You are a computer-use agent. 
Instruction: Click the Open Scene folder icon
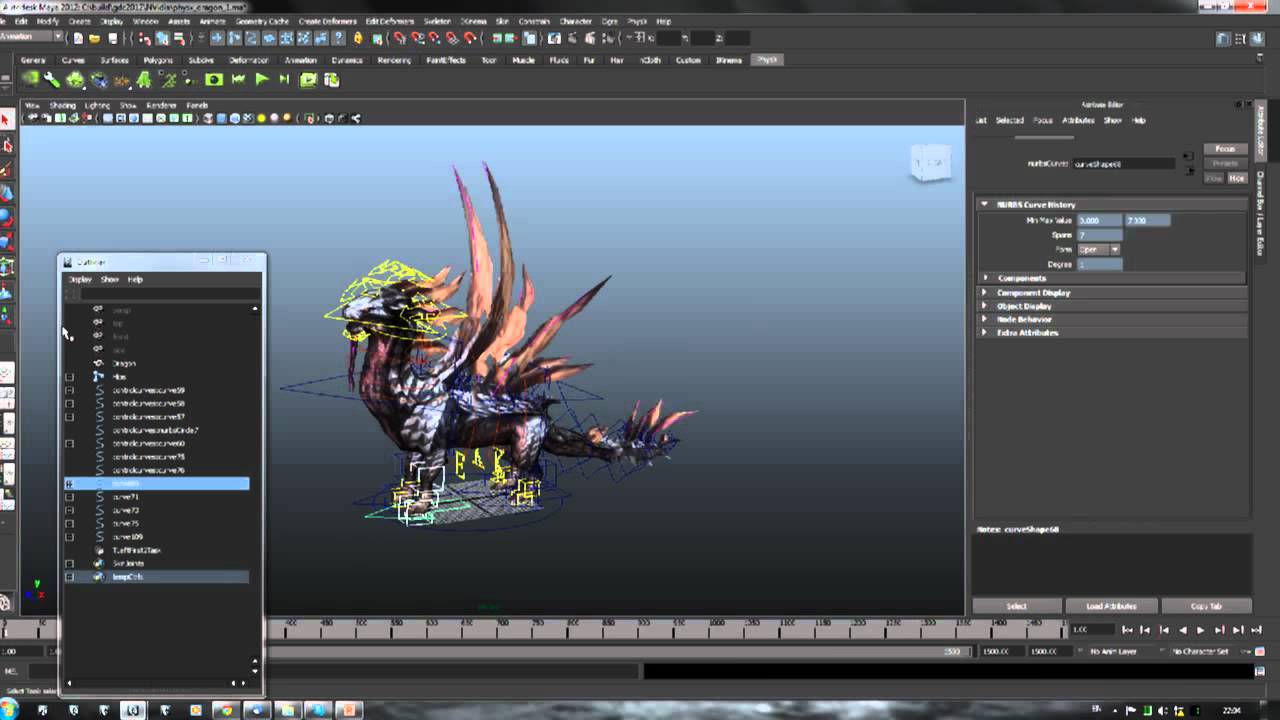[x=93, y=38]
